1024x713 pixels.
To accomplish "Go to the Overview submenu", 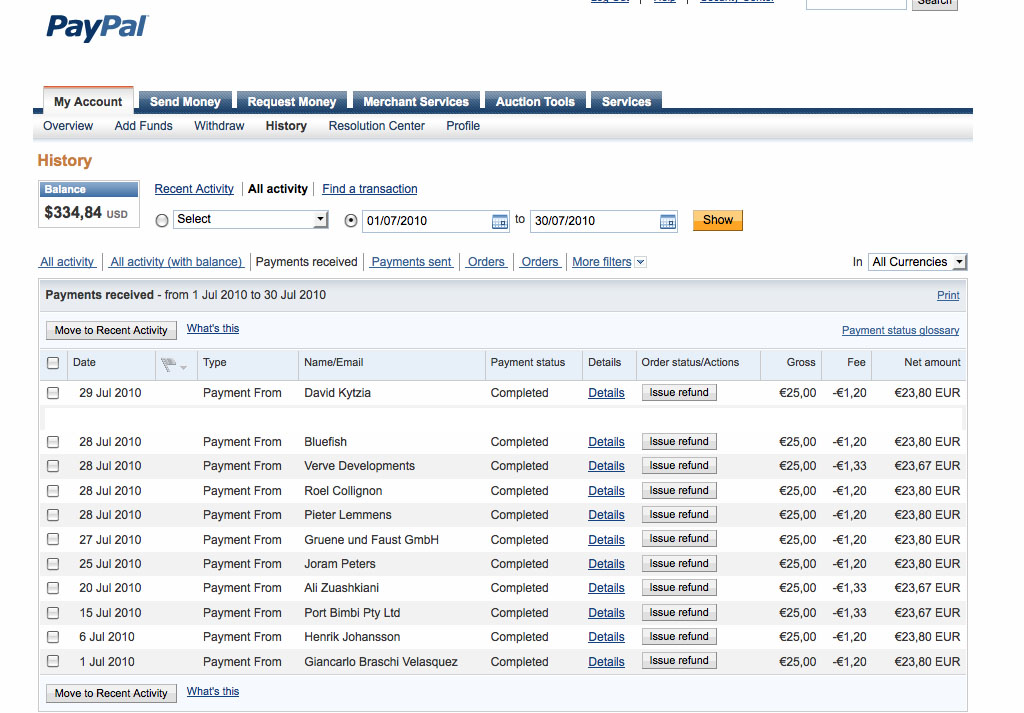I will coord(68,126).
